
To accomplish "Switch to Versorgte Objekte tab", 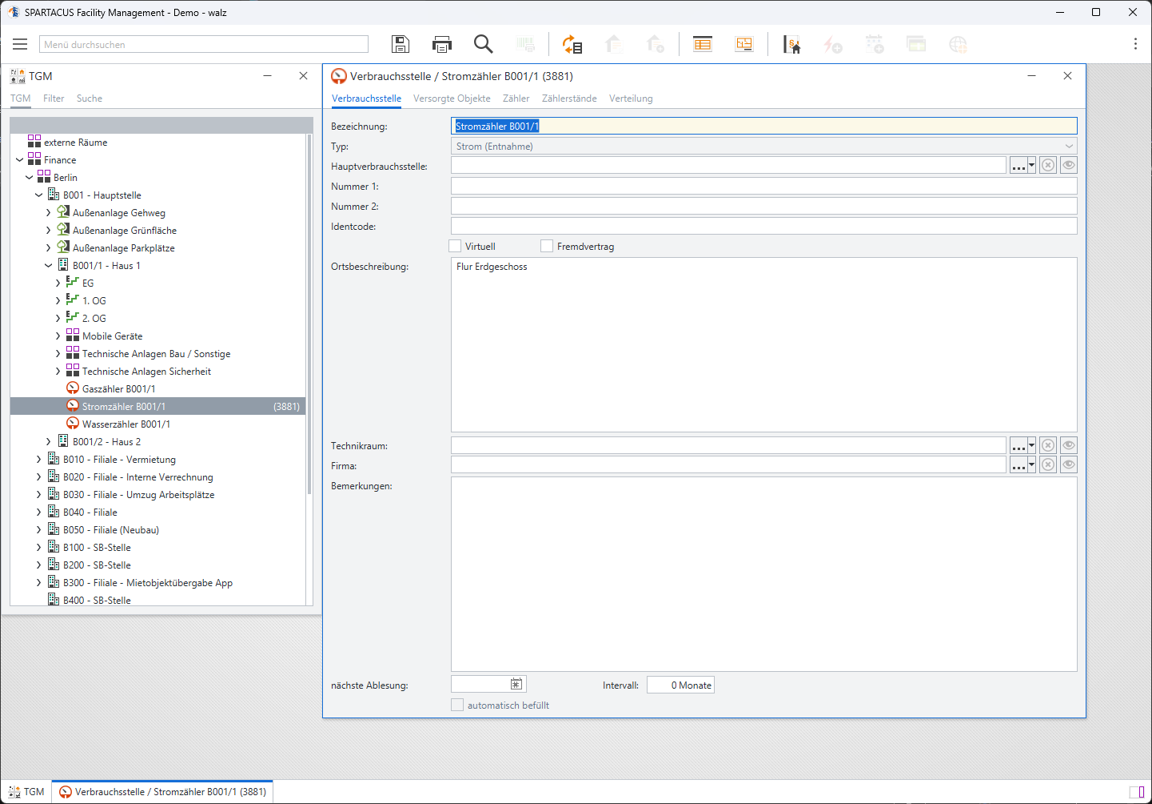I will tap(451, 98).
